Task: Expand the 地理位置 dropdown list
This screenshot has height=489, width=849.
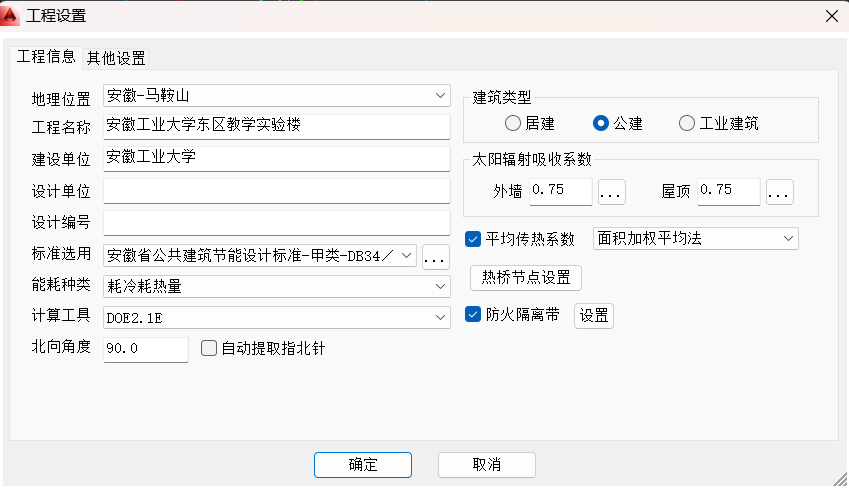Action: point(277,96)
